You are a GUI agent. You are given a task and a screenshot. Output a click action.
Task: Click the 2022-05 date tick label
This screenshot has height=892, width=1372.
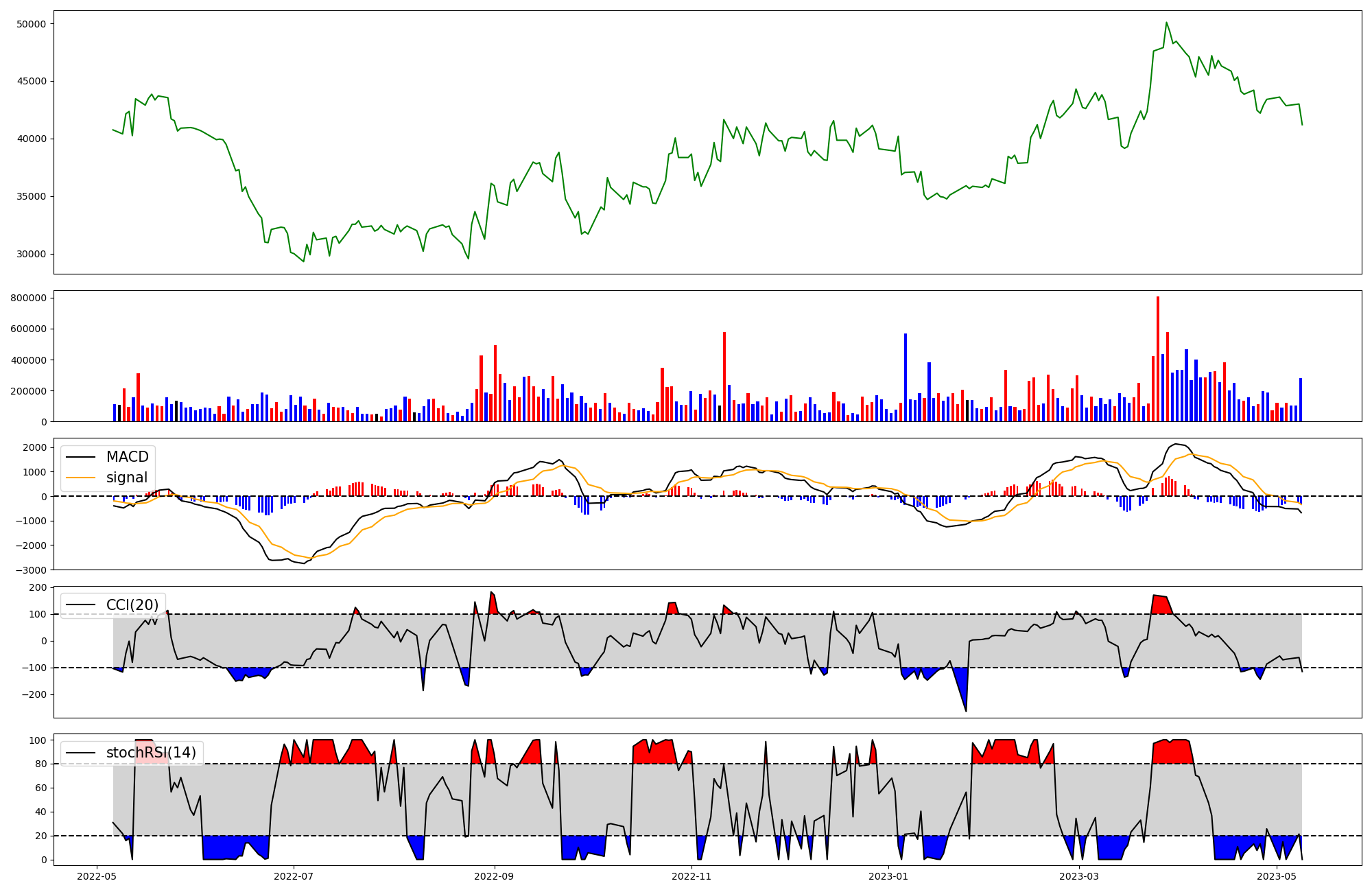96,876
